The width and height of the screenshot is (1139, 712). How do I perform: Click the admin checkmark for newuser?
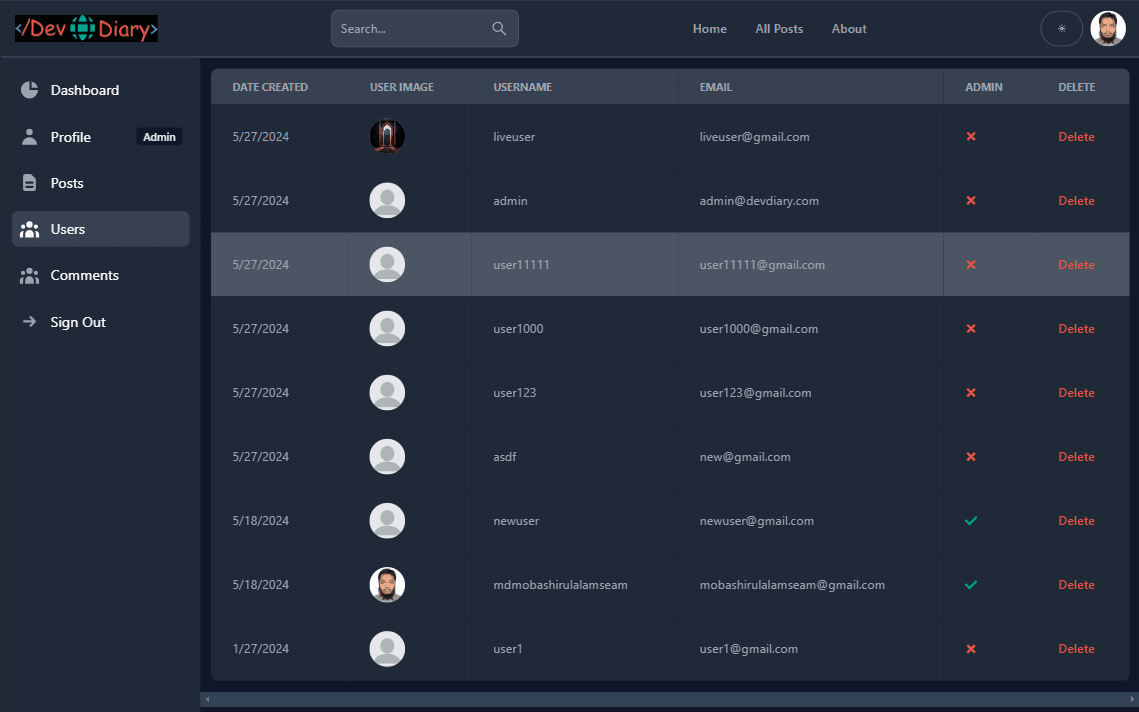point(970,521)
